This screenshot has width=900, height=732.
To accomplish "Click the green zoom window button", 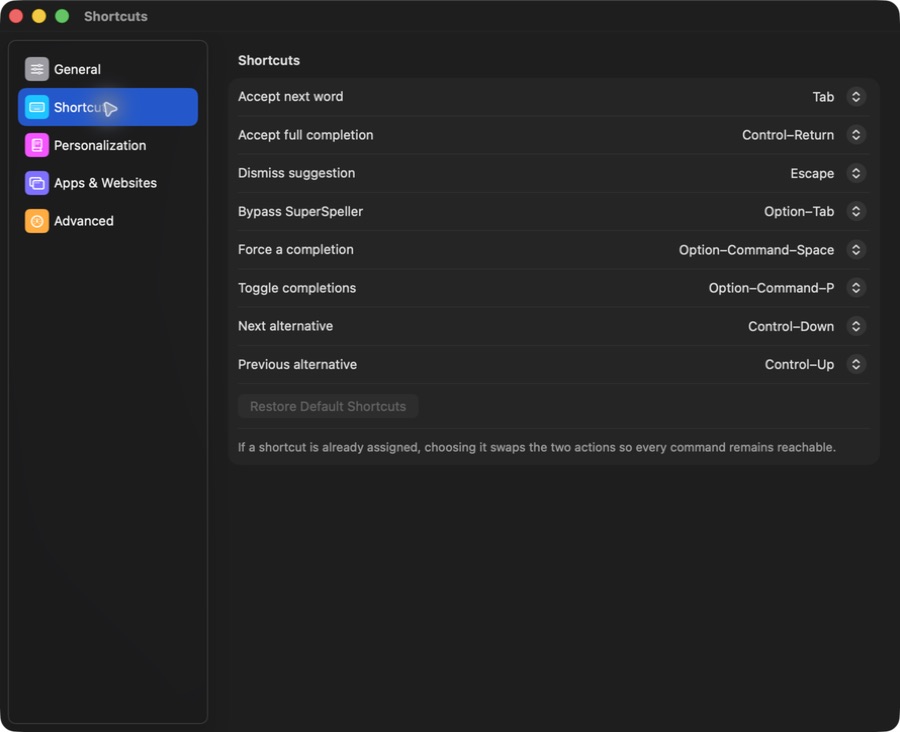I will [62, 16].
